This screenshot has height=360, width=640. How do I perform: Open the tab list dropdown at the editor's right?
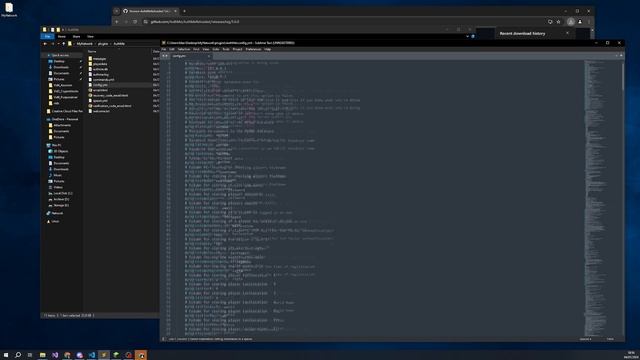[621, 56]
